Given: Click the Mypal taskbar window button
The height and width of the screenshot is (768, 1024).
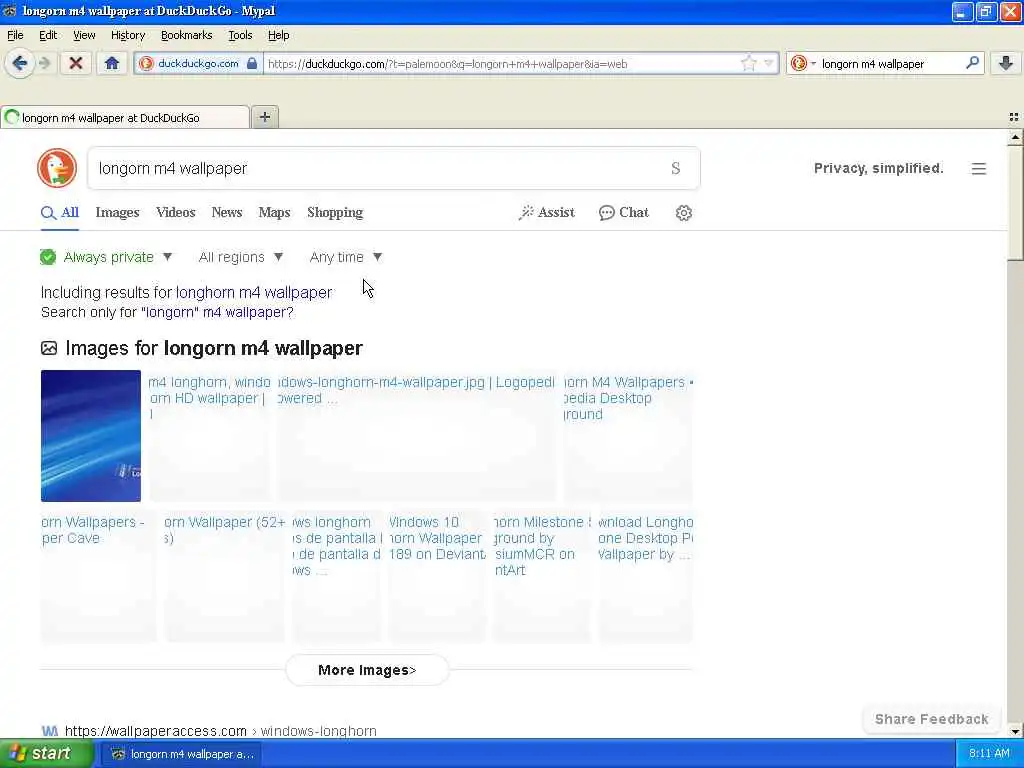Looking at the screenshot, I should coord(181,754).
